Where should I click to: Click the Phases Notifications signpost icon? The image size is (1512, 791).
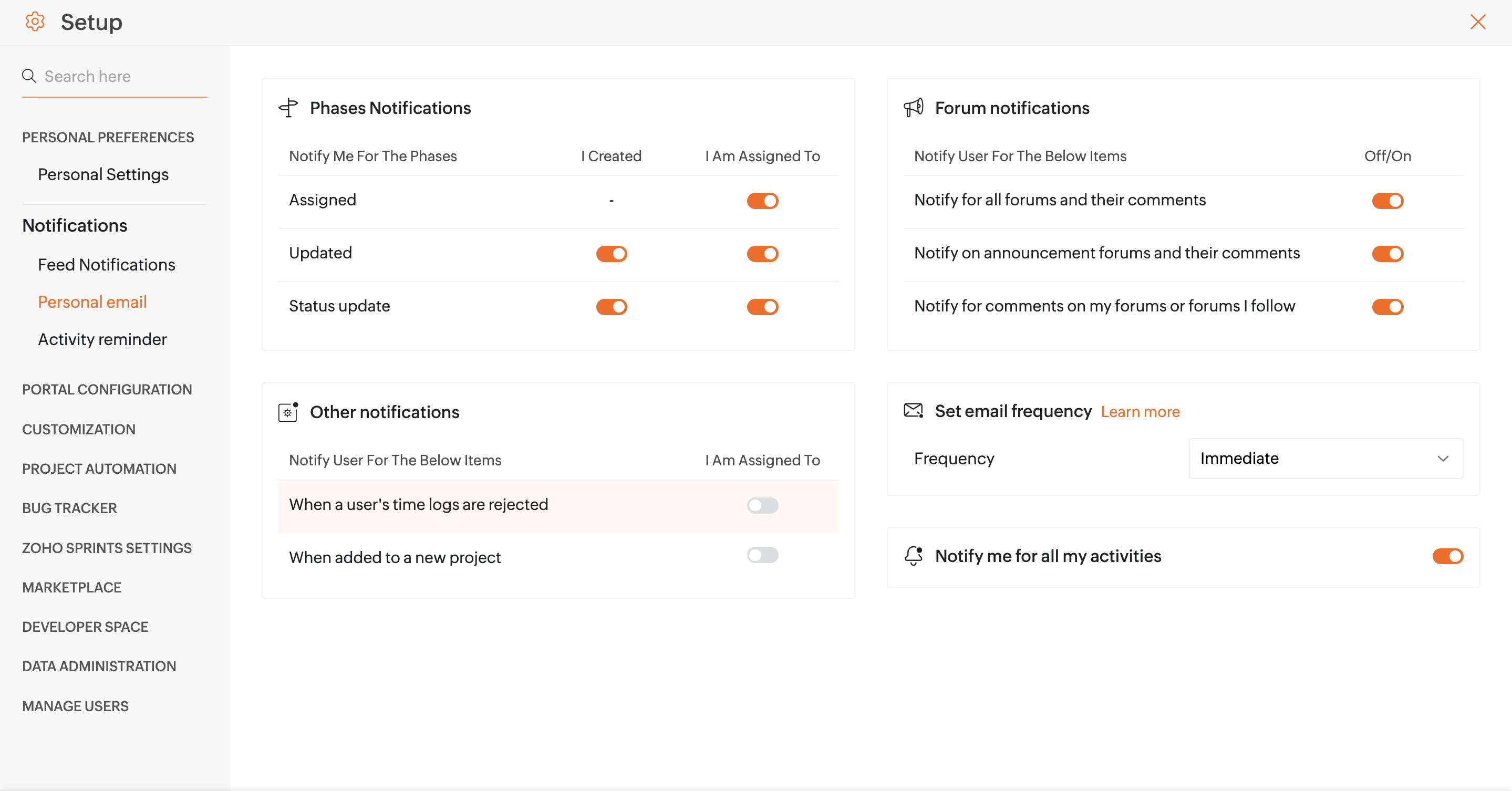point(288,108)
